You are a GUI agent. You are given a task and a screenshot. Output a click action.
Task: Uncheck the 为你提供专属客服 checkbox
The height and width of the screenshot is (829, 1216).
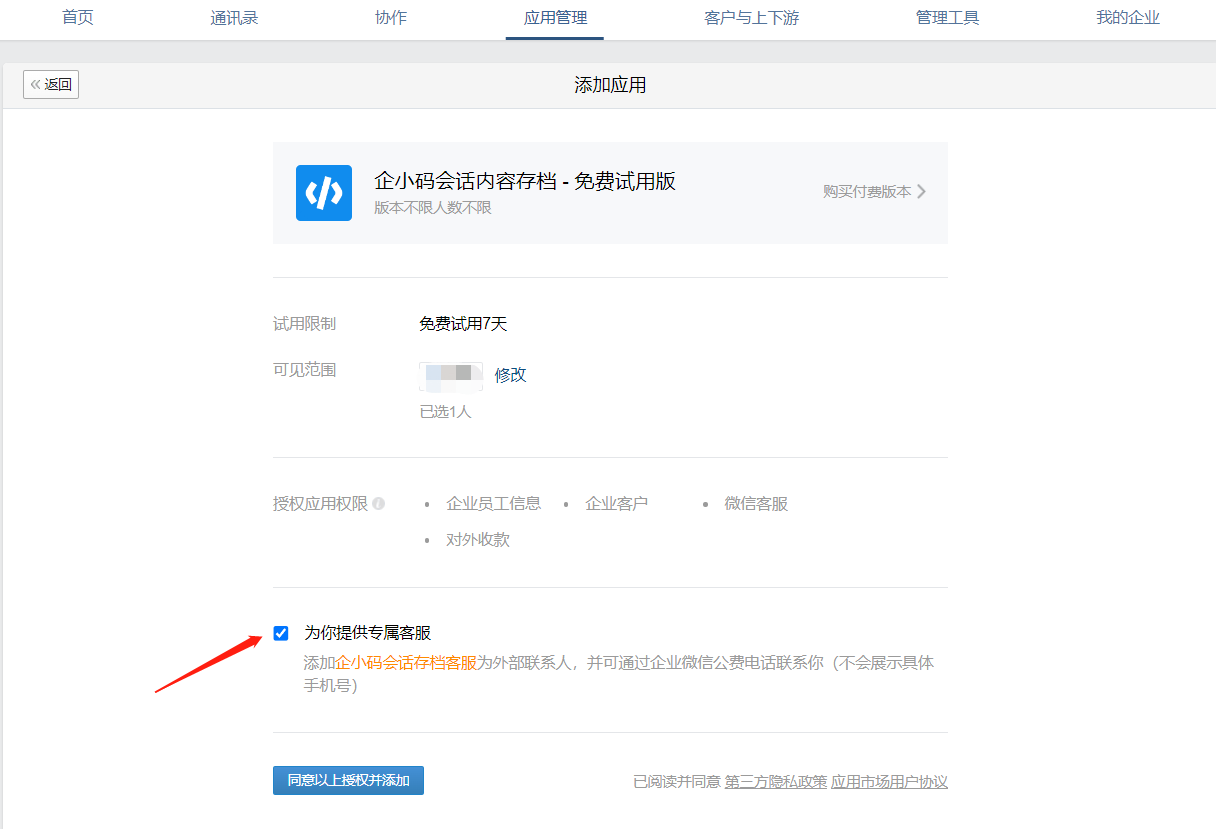click(x=281, y=633)
